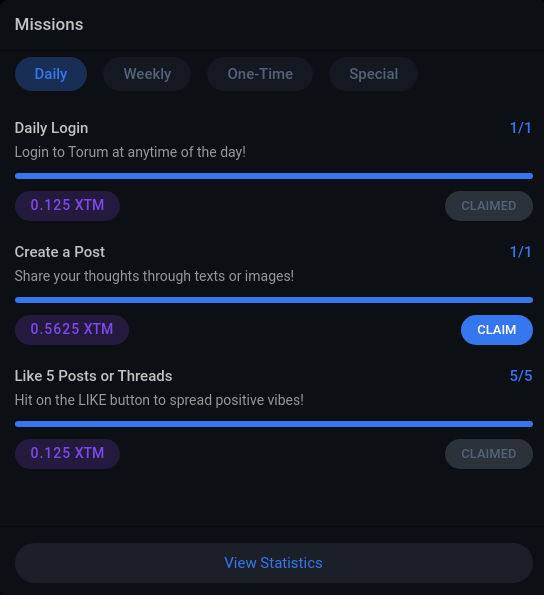Click the 5/5 progress counter
Screen dimensions: 544x595
pos(521,376)
